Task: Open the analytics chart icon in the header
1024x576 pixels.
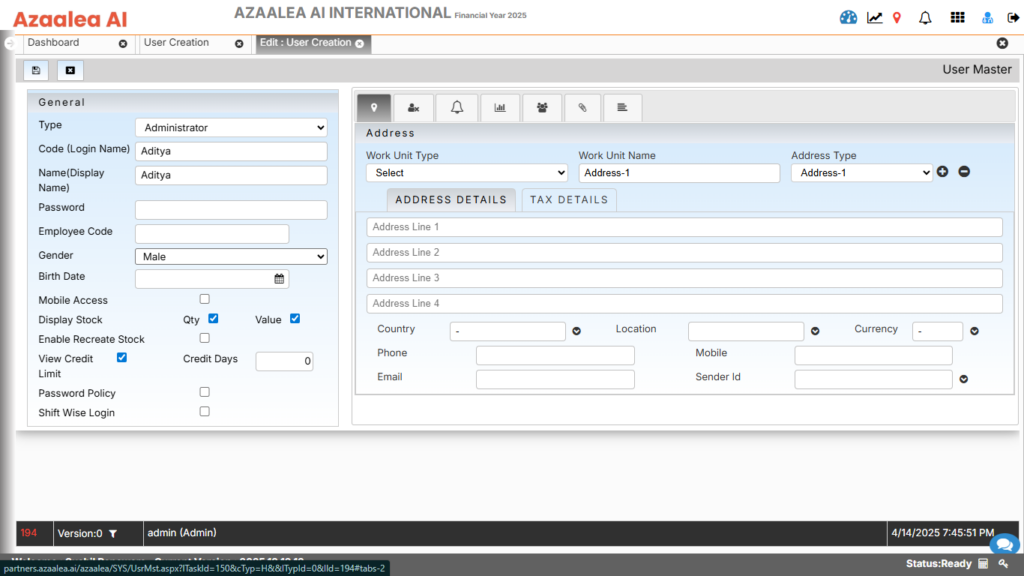Action: 873,16
